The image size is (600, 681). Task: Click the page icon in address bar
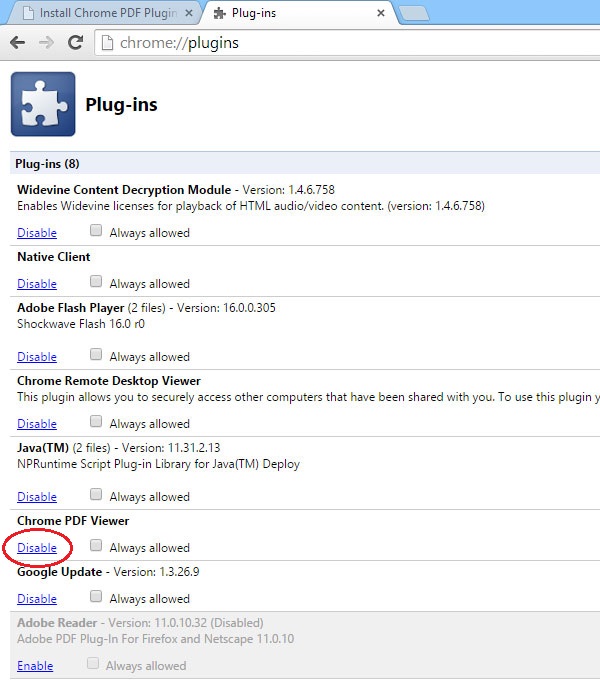click(108, 43)
